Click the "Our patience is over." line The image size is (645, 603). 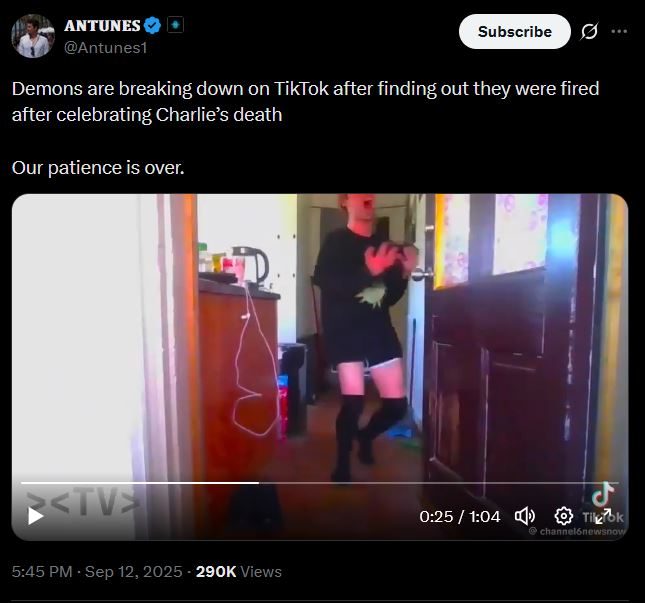98,168
